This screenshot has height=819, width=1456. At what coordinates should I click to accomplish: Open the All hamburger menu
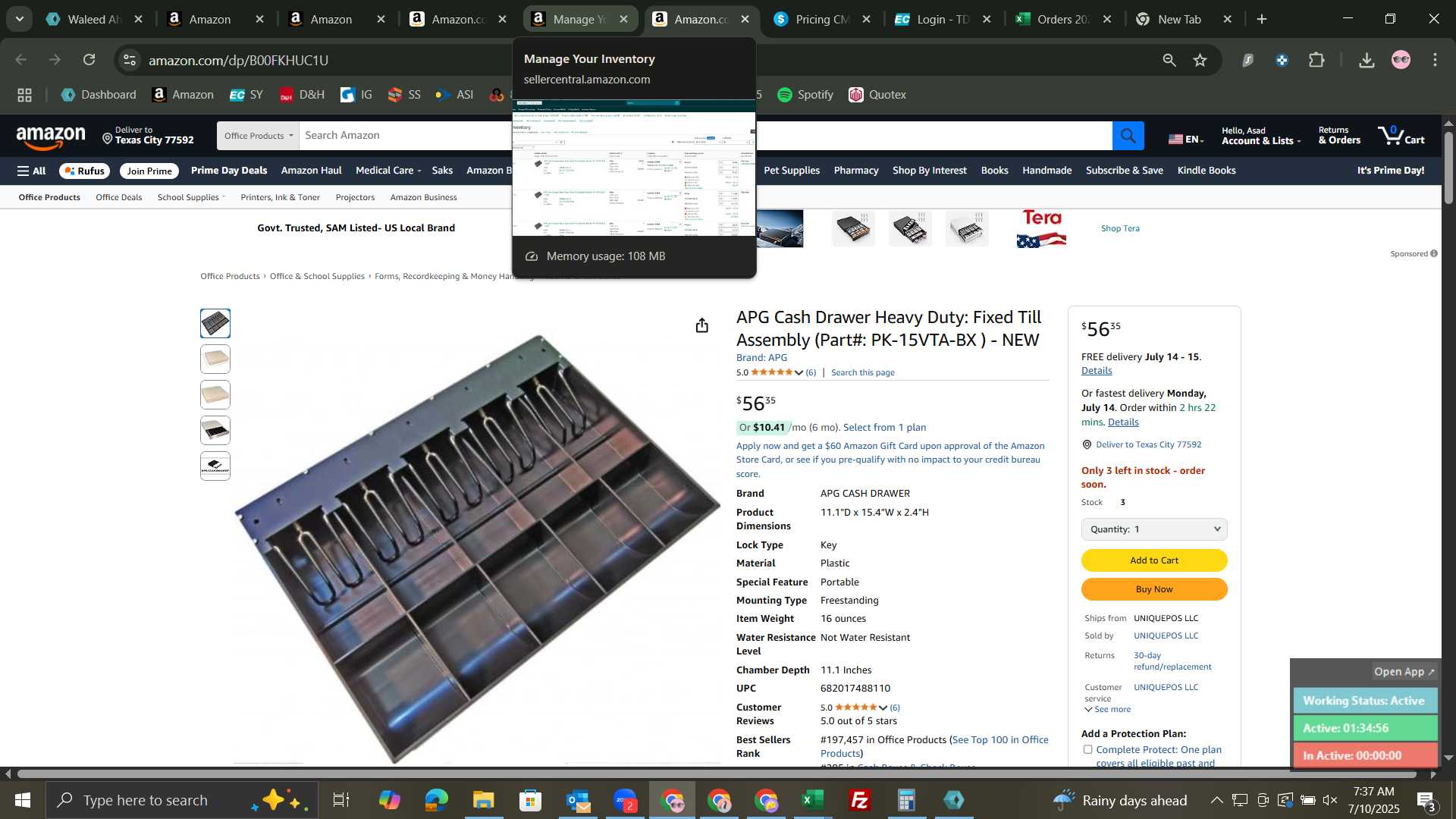tap(31, 171)
